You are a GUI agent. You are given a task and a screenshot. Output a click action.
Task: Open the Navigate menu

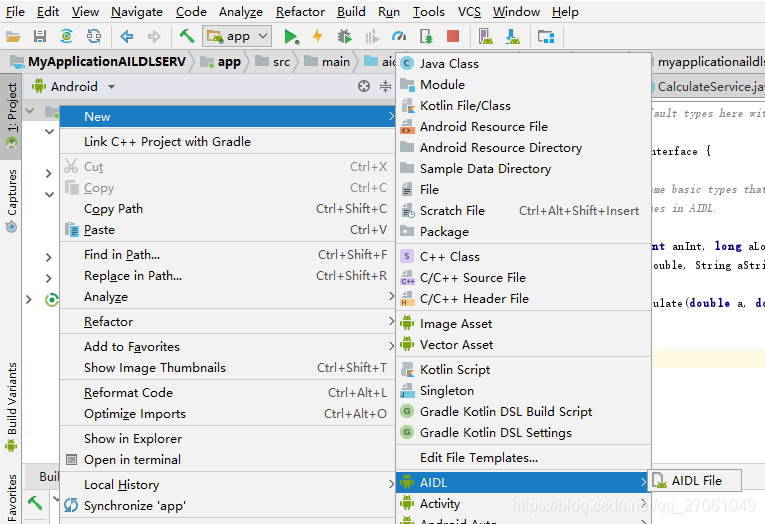point(137,12)
